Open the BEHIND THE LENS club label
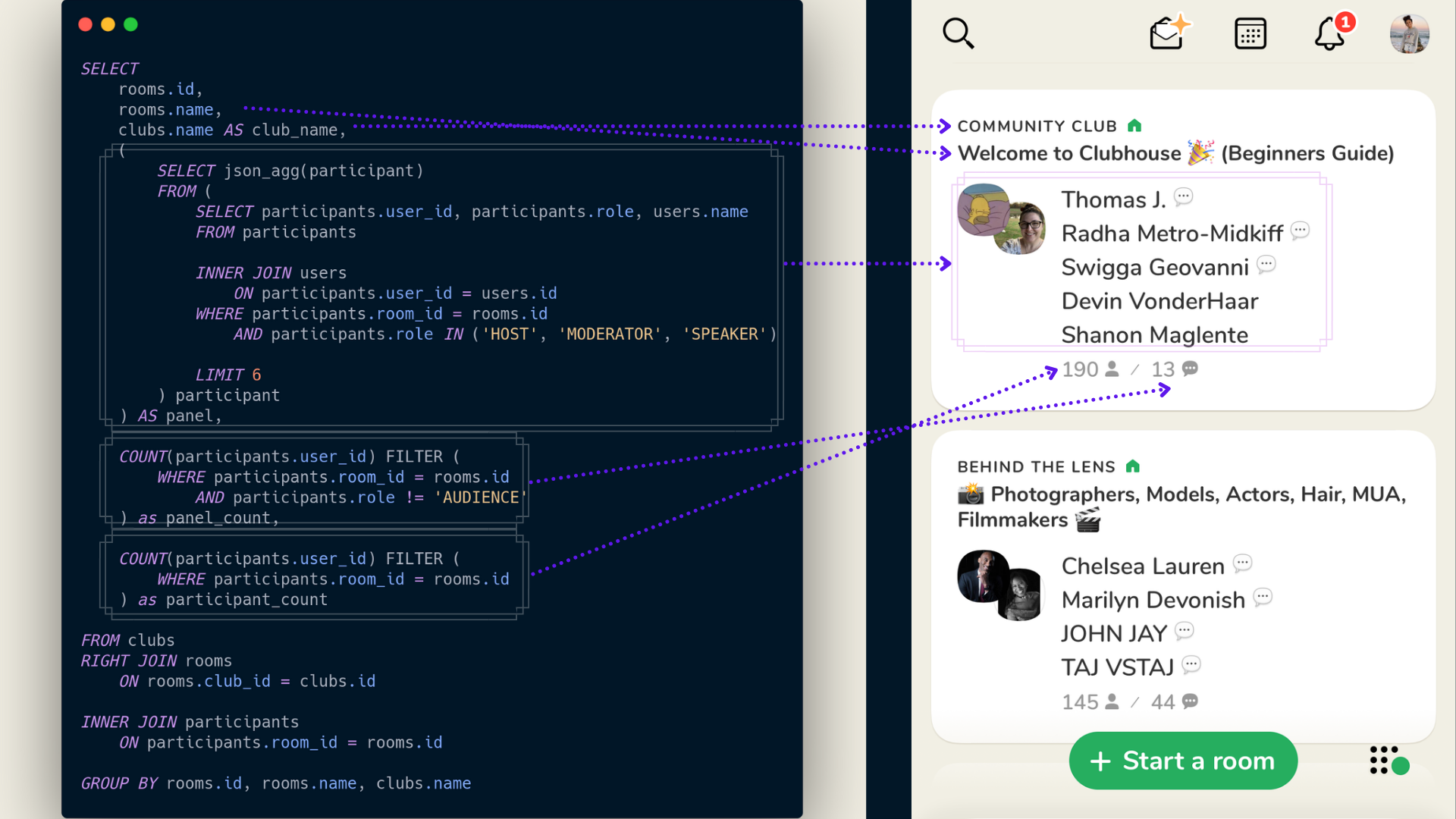The height and width of the screenshot is (819, 1456). click(1036, 466)
